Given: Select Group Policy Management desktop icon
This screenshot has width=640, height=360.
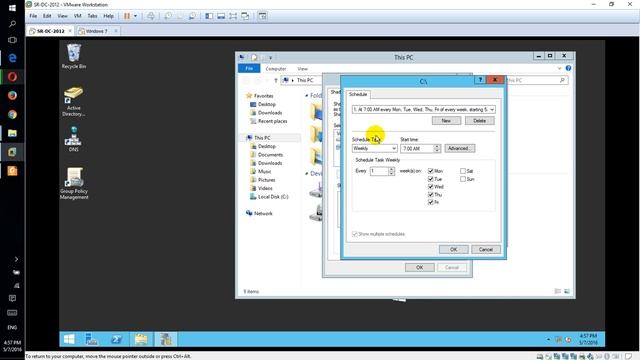Looking at the screenshot, I should (74, 184).
